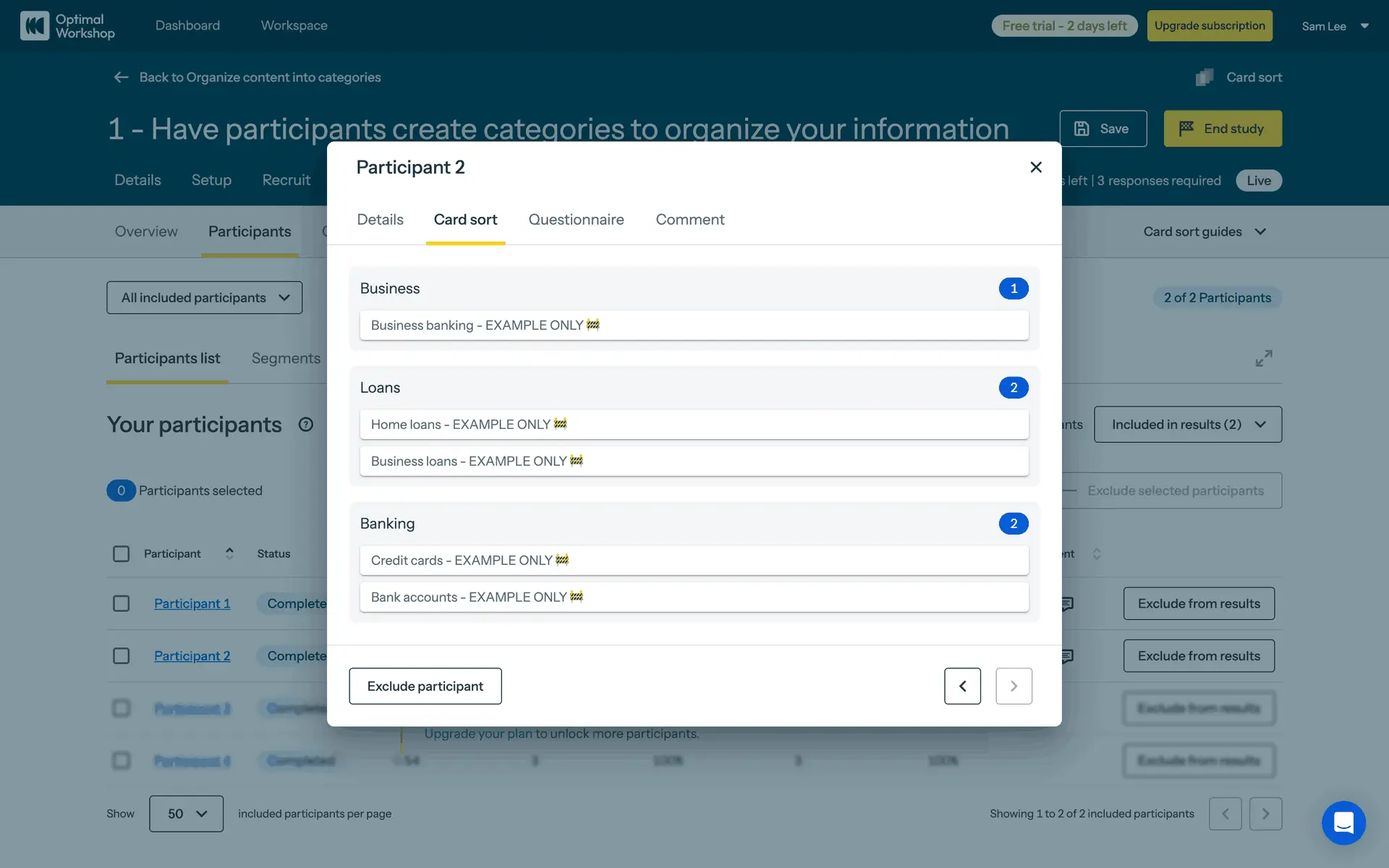Toggle the select-all Participant header checkbox
Viewport: 1389px width, 868px height.
122,554
